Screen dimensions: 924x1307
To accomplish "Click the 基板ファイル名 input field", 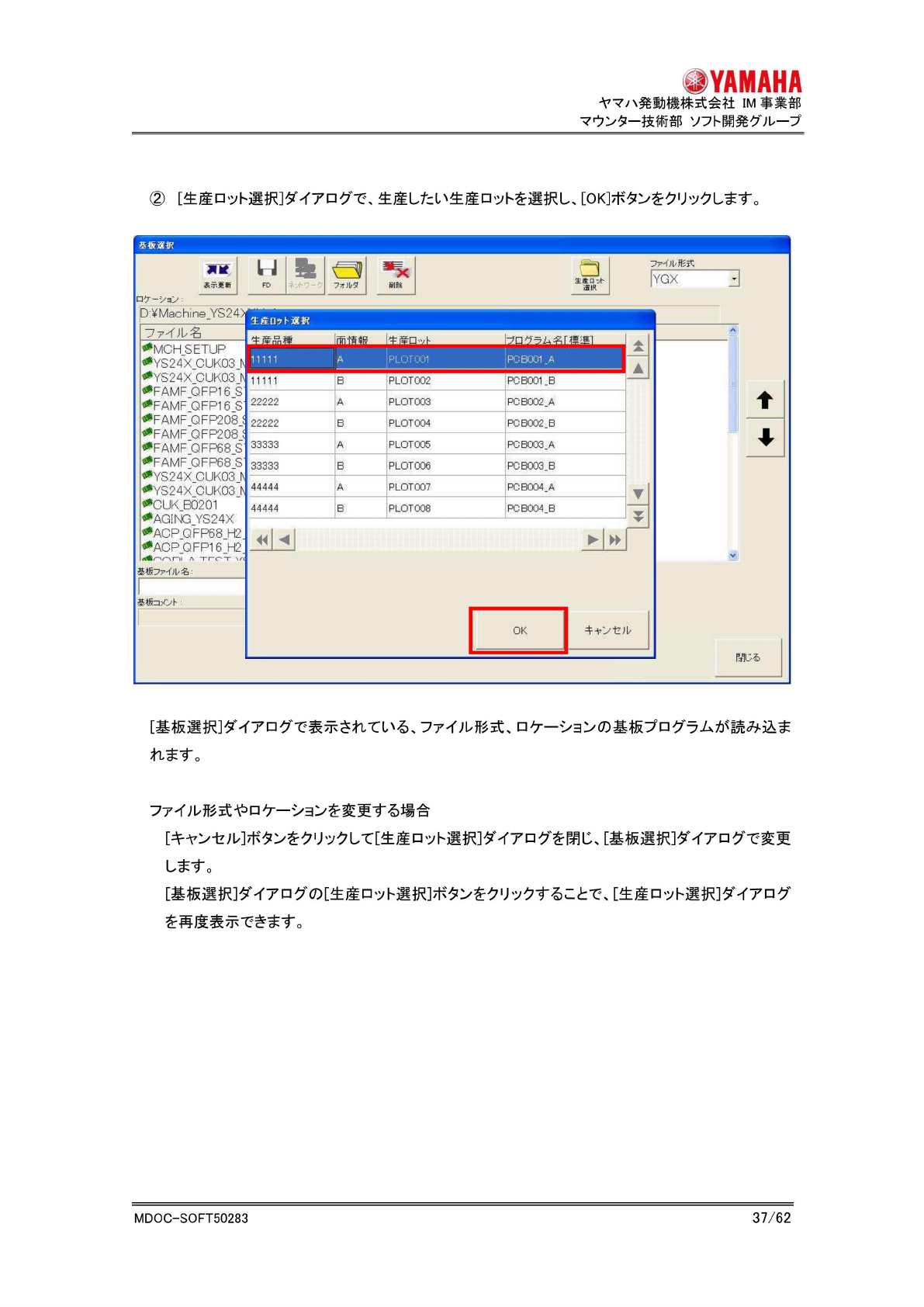I will [192, 586].
